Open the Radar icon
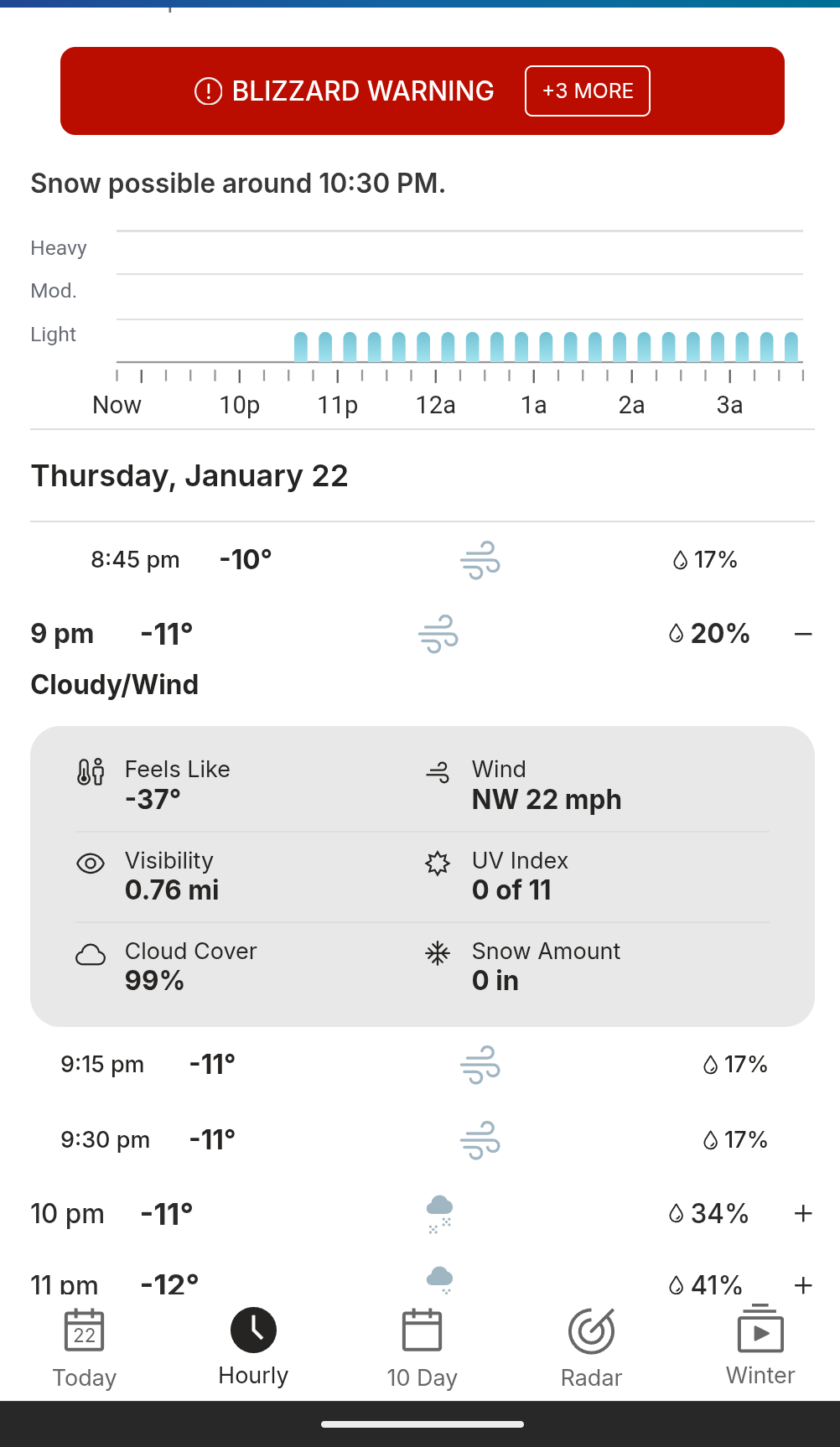Image resolution: width=840 pixels, height=1447 pixels. pyautogui.click(x=591, y=1330)
